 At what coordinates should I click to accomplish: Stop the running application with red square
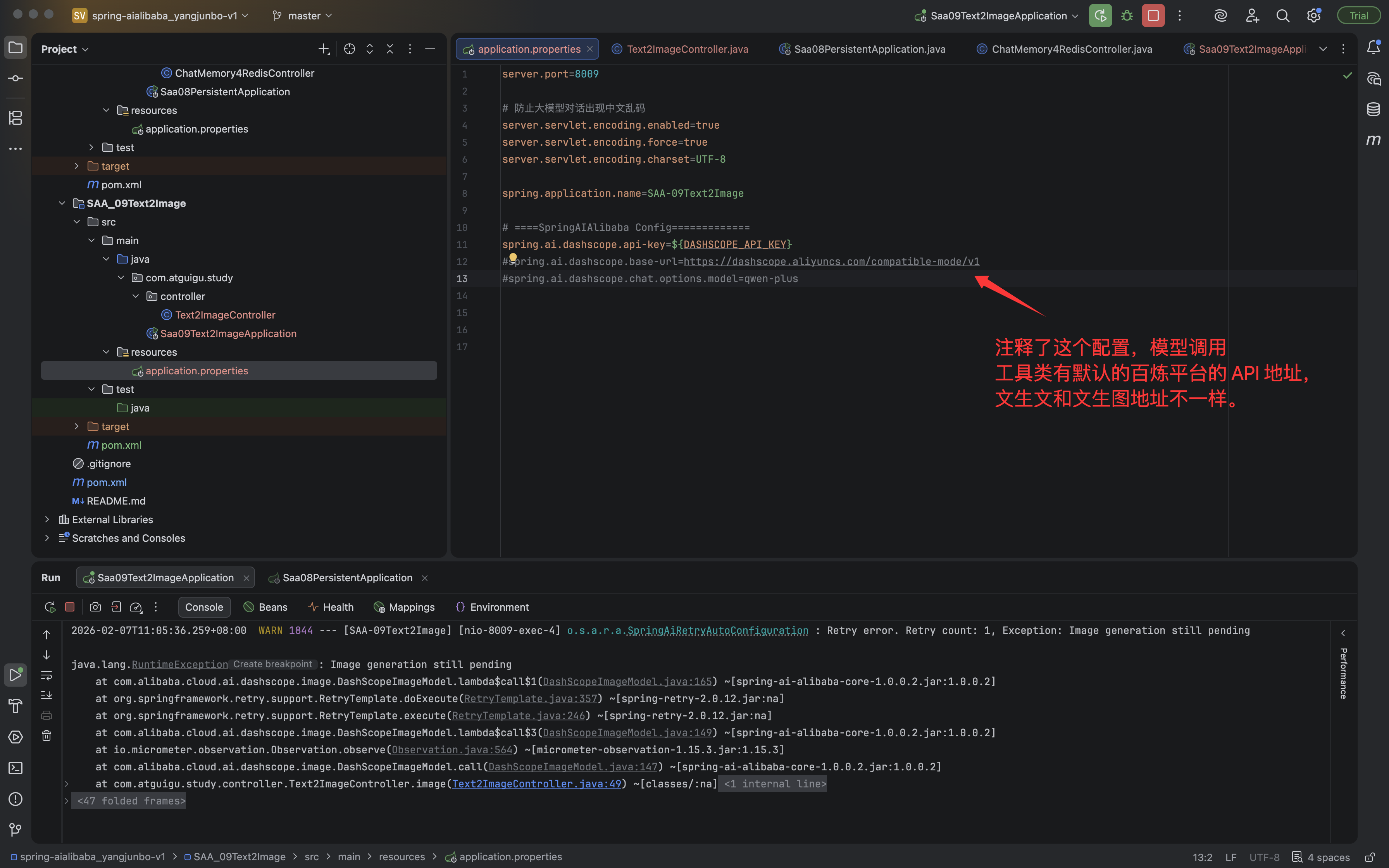pyautogui.click(x=1153, y=15)
